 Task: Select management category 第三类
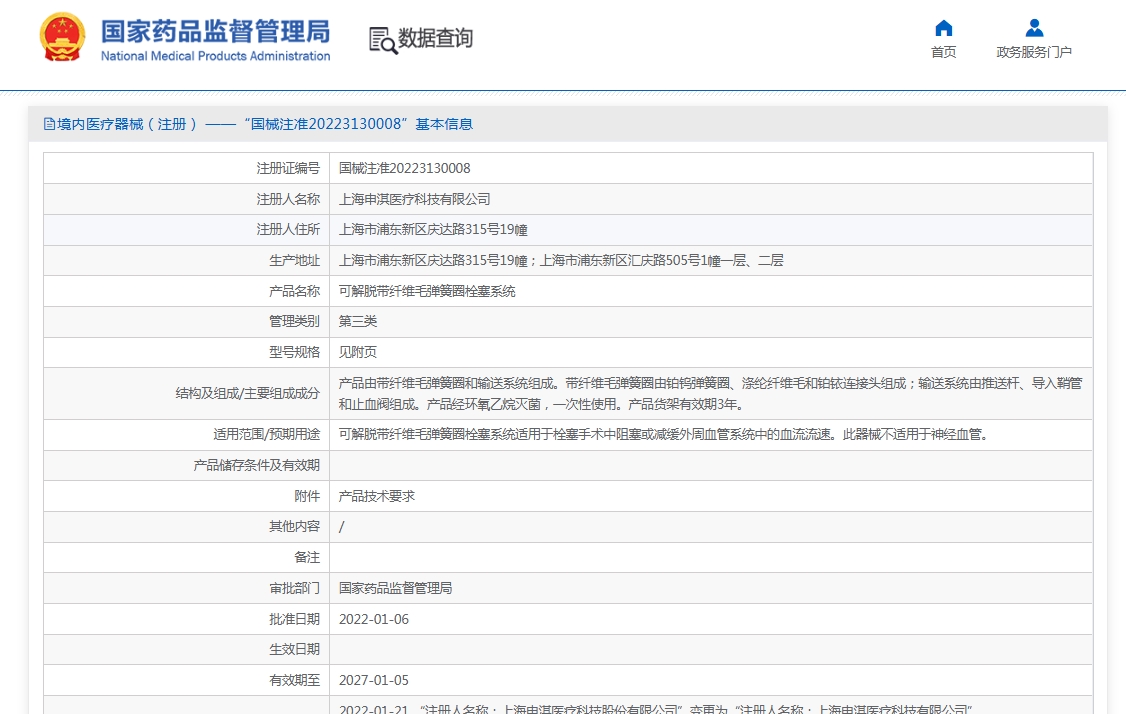[x=358, y=321]
